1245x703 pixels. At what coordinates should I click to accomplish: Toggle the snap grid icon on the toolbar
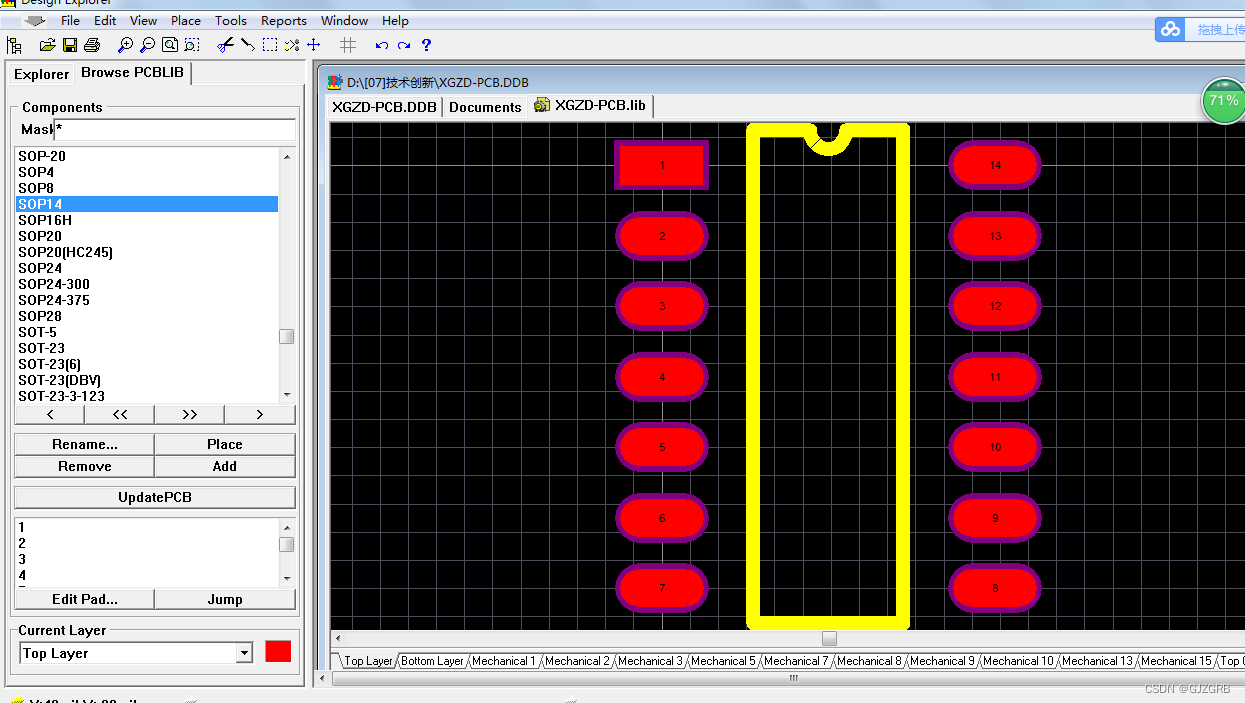[348, 44]
